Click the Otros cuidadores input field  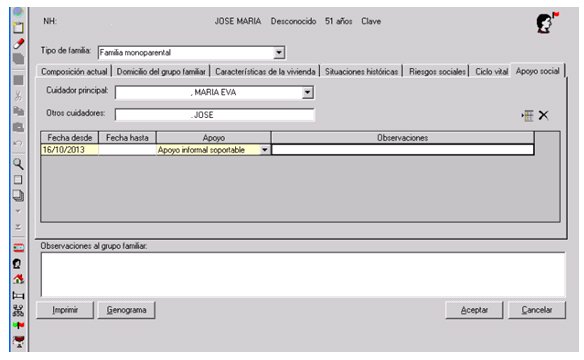[215, 115]
